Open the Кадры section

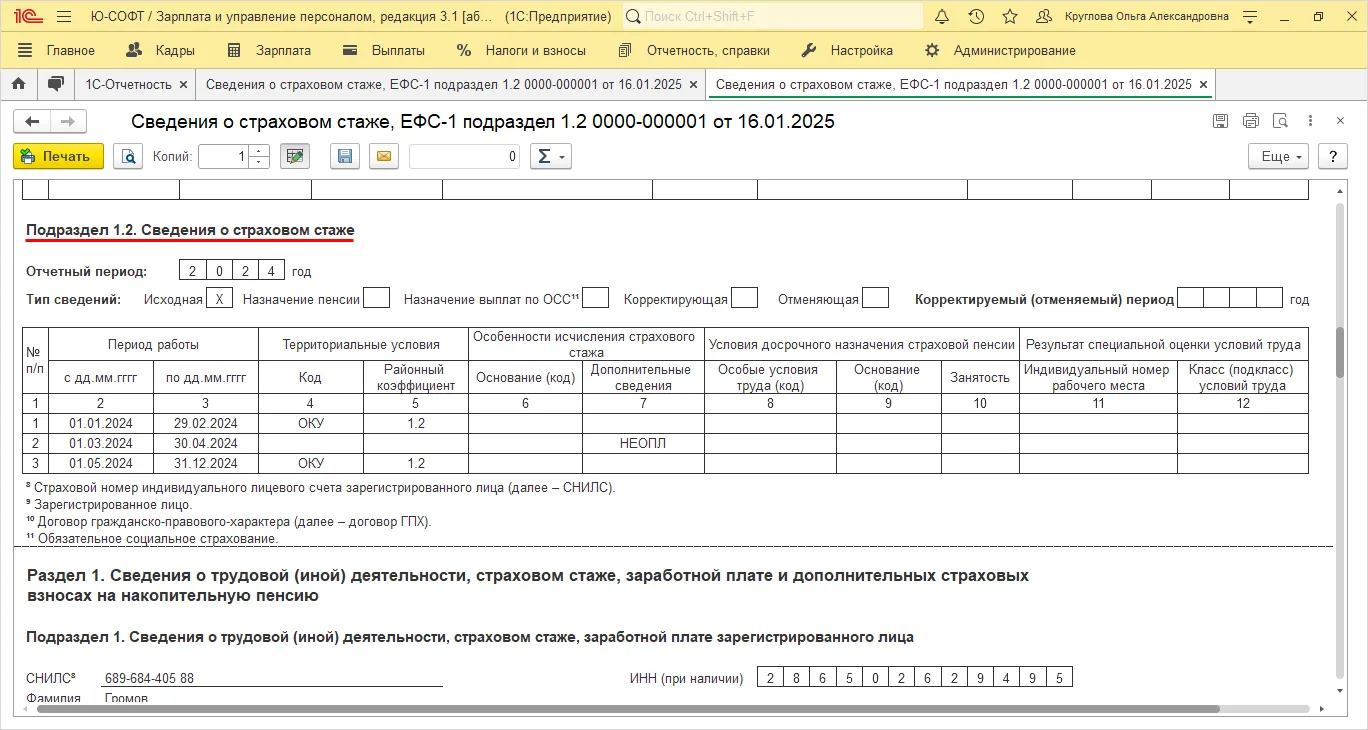[x=161, y=50]
